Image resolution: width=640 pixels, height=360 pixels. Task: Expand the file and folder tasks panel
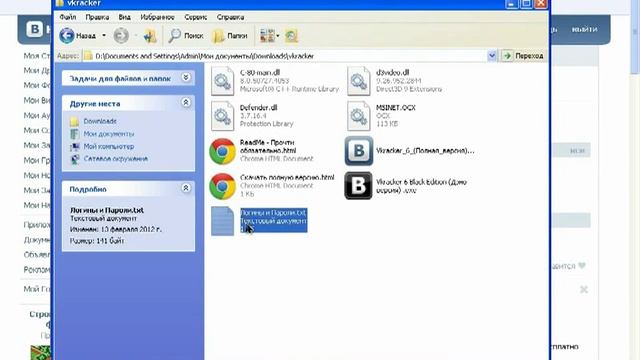pos(186,78)
